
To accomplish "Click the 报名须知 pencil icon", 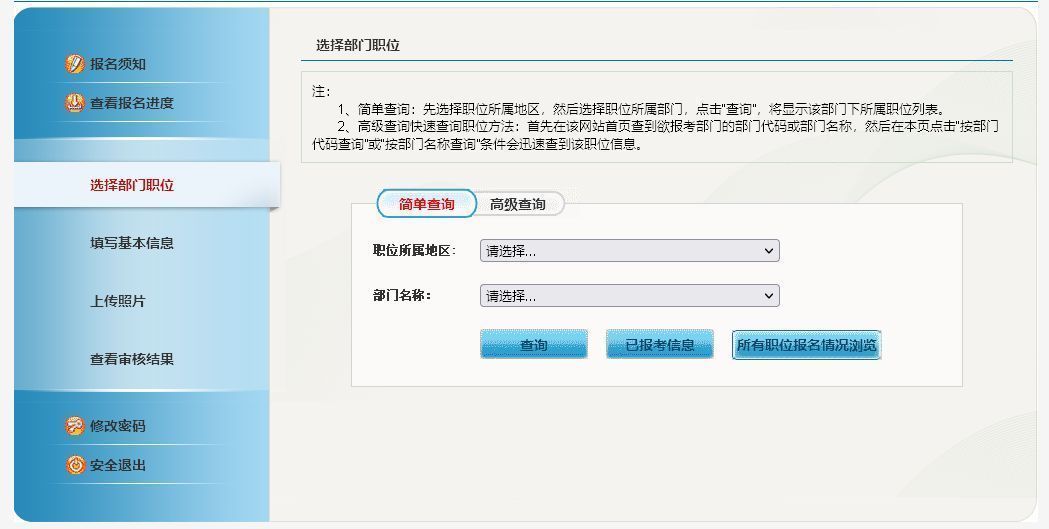I will click(74, 64).
